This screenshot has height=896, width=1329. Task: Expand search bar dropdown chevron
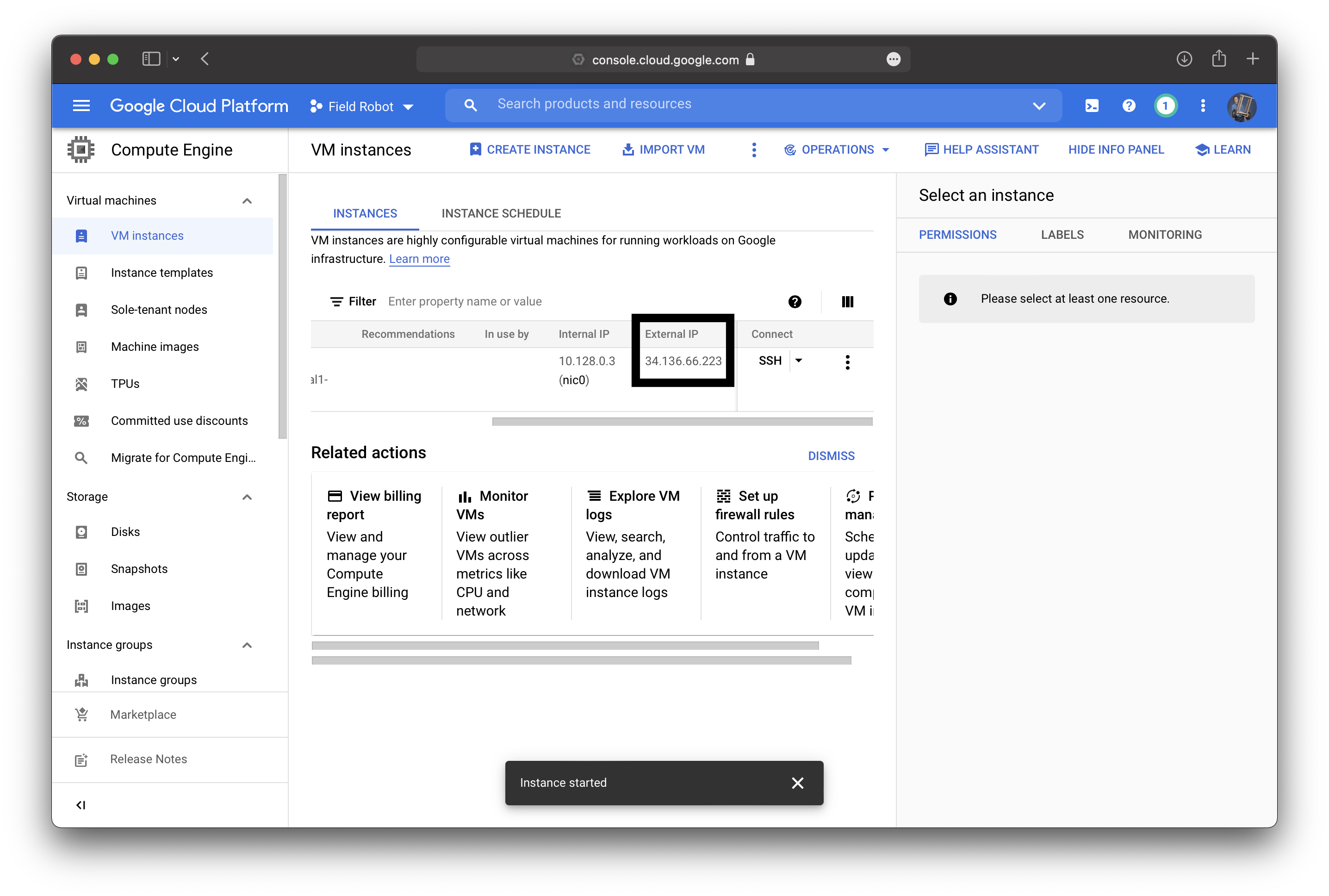pos(1039,106)
